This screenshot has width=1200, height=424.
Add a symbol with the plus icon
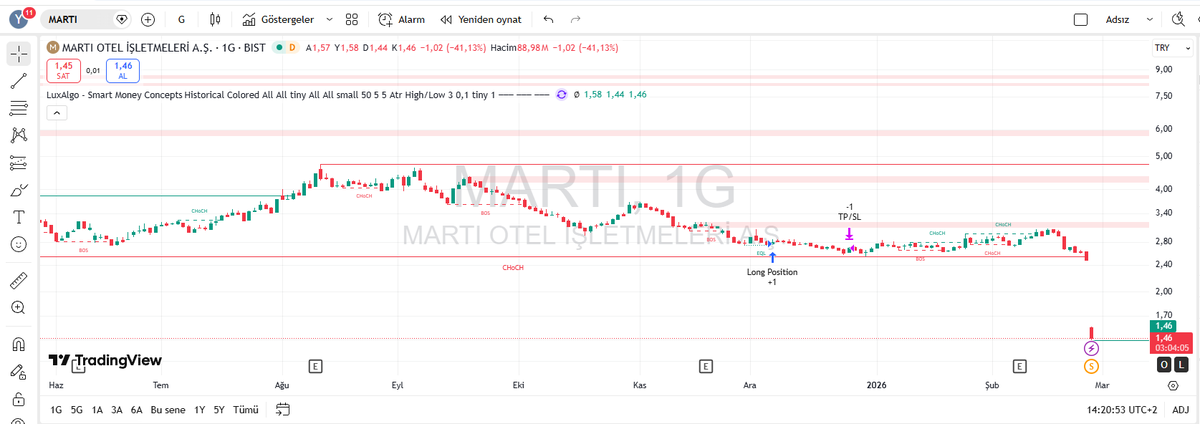[x=148, y=19]
